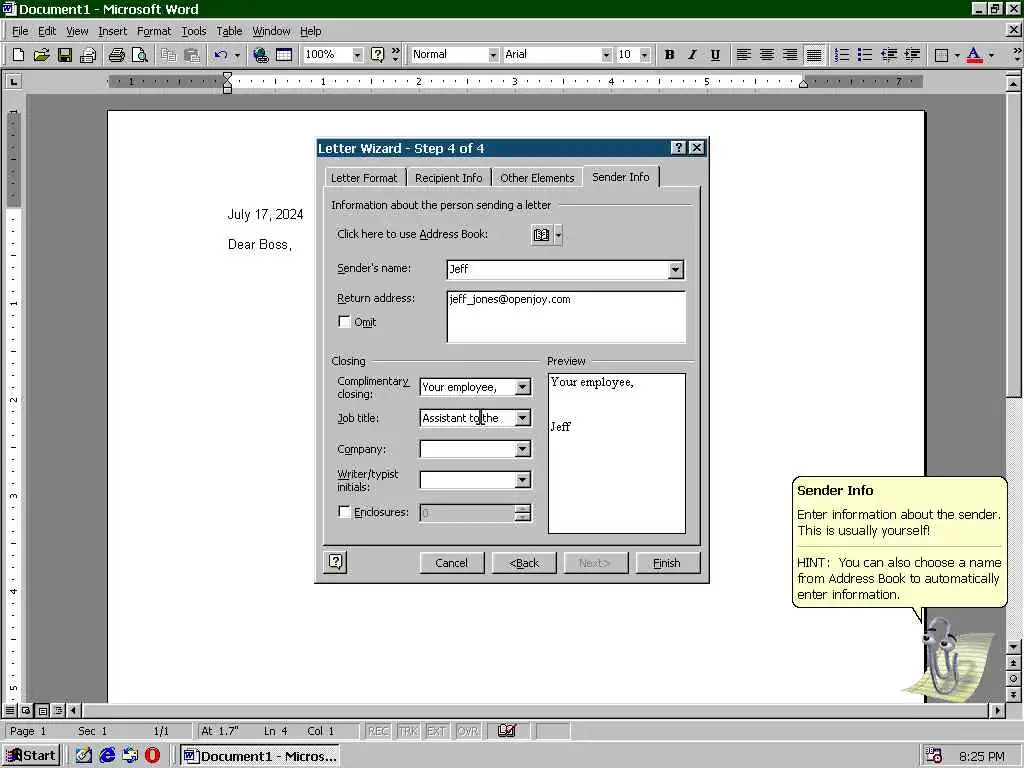The height and width of the screenshot is (768, 1024).
Task: Open the Complimentary closing dropdown
Action: (522, 387)
